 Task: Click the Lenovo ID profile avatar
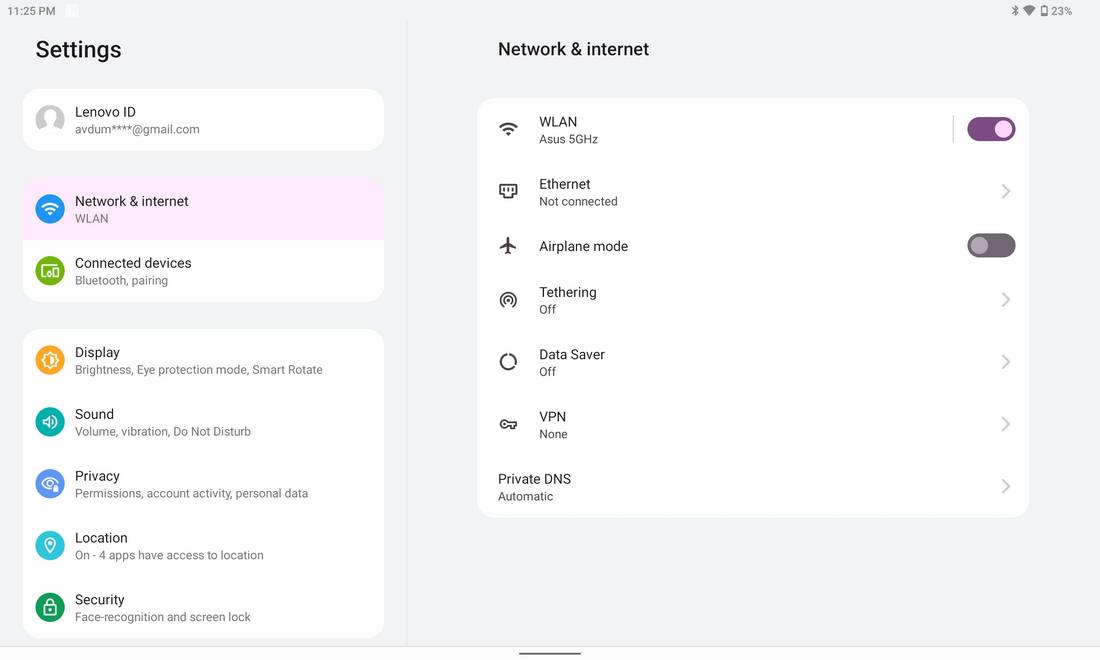click(50, 120)
